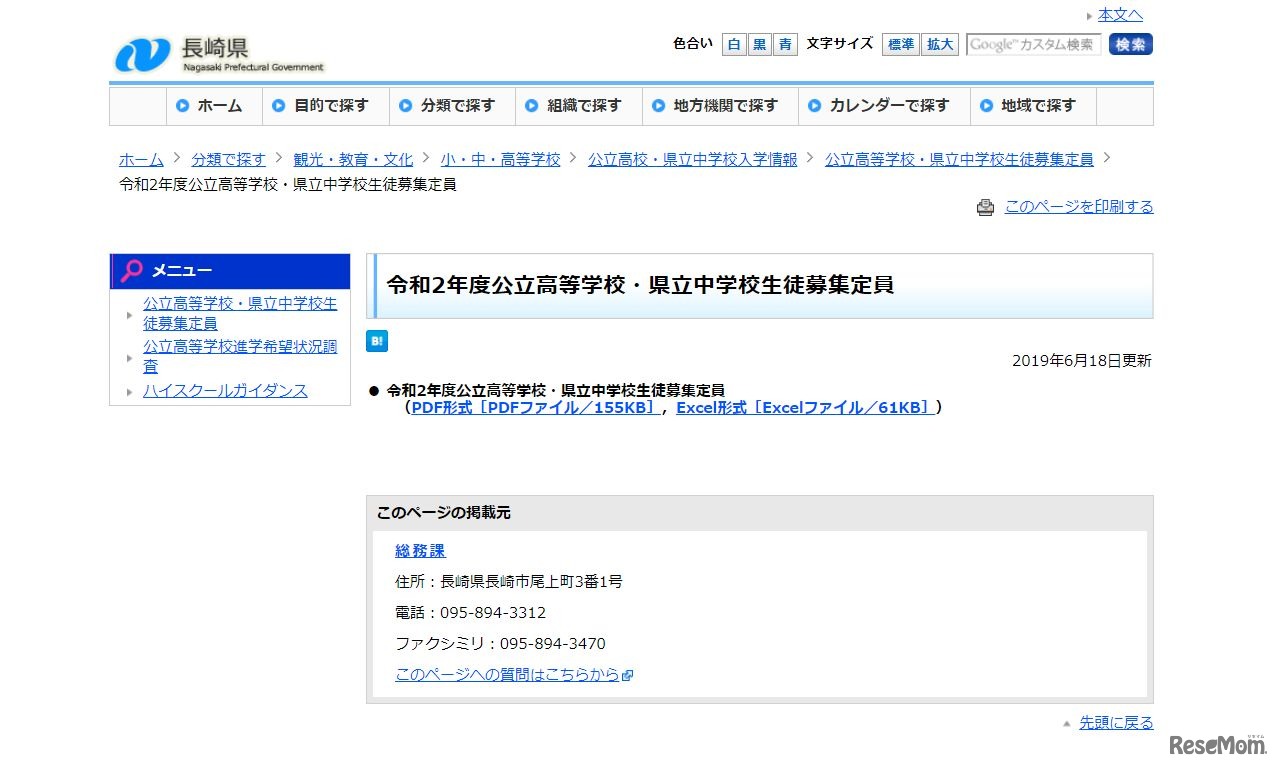This screenshot has width=1280, height=768.
Task: Click the arrow icon beside 本文へ
Action: pyautogui.click(x=1090, y=14)
